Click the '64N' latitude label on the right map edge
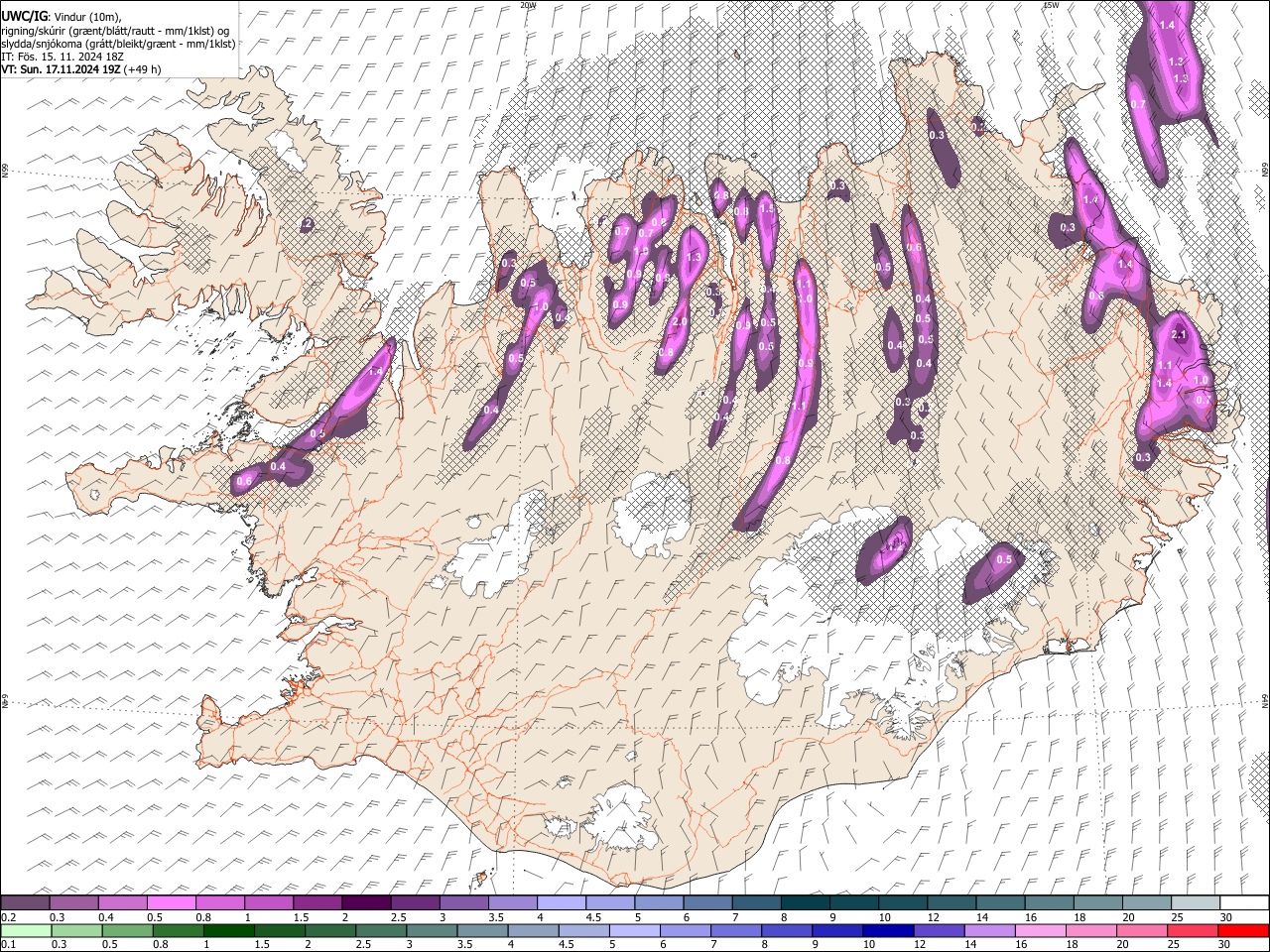 (x=1265, y=700)
